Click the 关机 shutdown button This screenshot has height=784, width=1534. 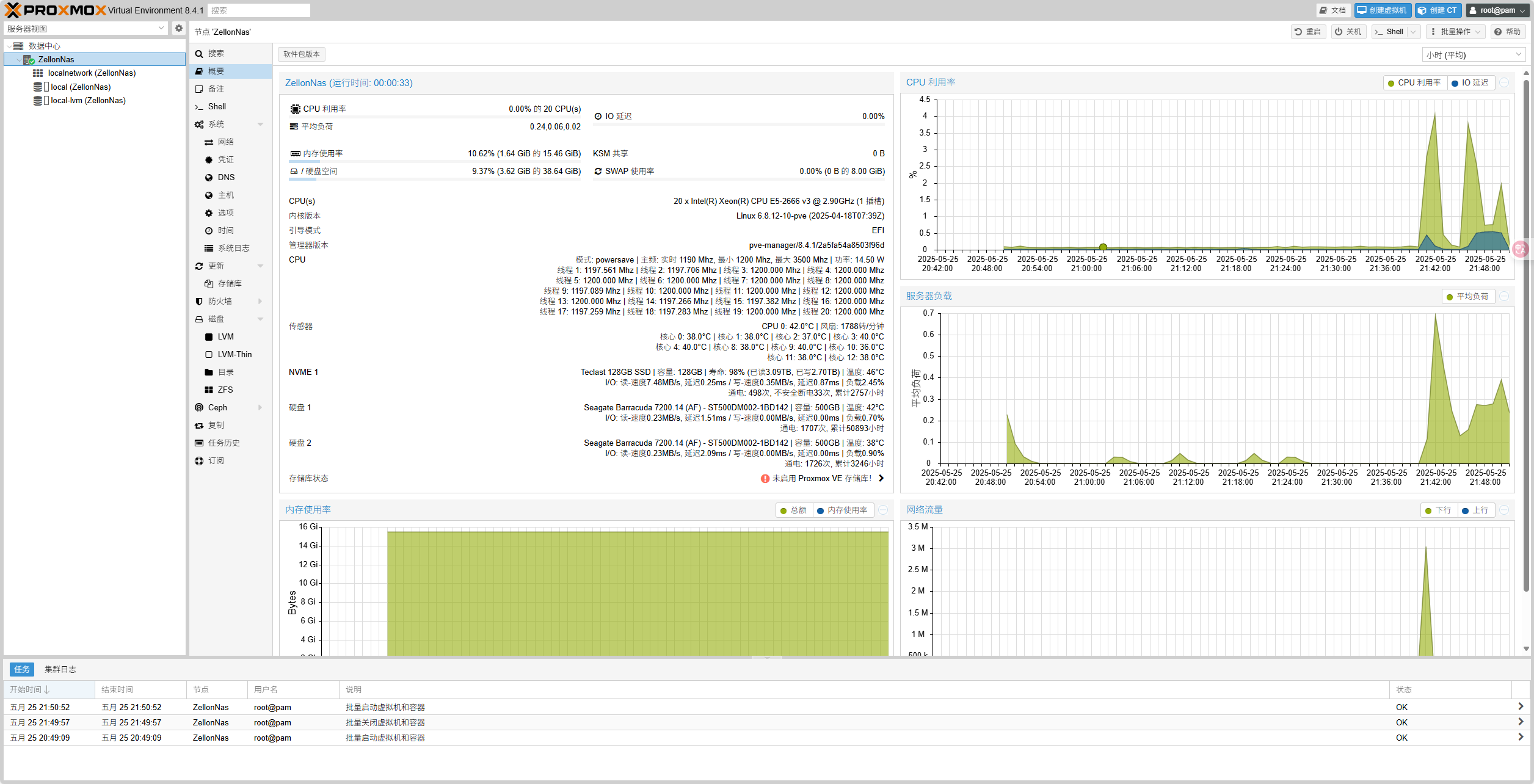[1348, 32]
